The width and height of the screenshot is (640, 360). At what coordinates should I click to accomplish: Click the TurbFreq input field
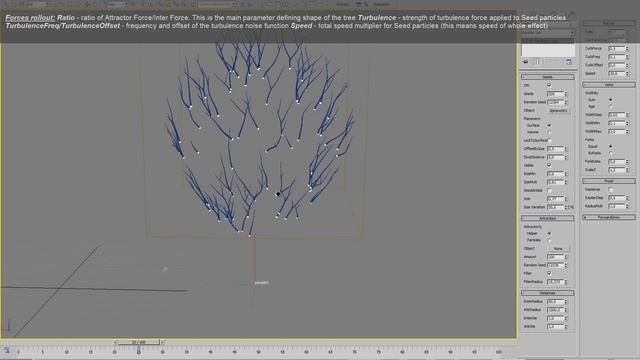click(616, 57)
